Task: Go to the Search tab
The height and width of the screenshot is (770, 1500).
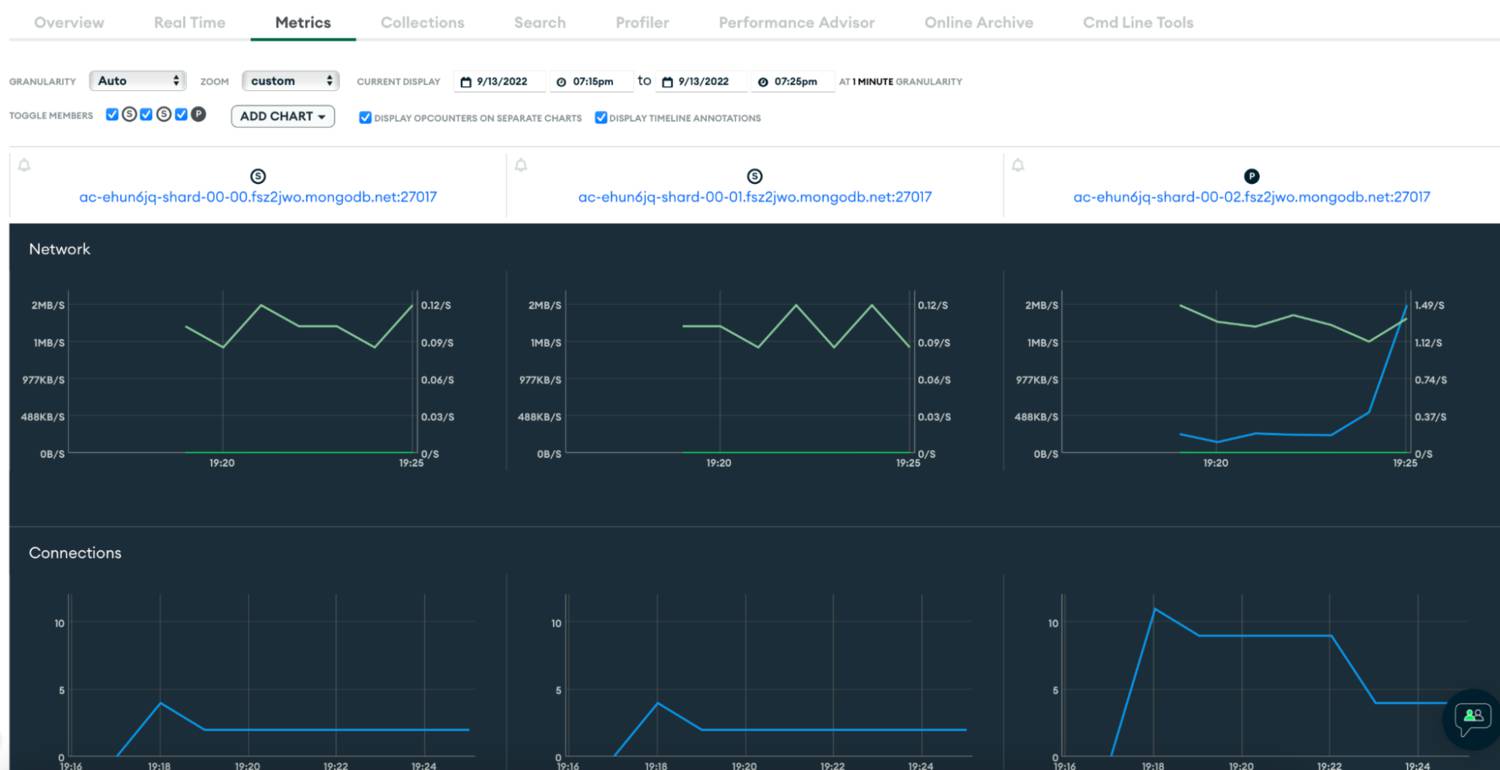Action: tap(540, 22)
